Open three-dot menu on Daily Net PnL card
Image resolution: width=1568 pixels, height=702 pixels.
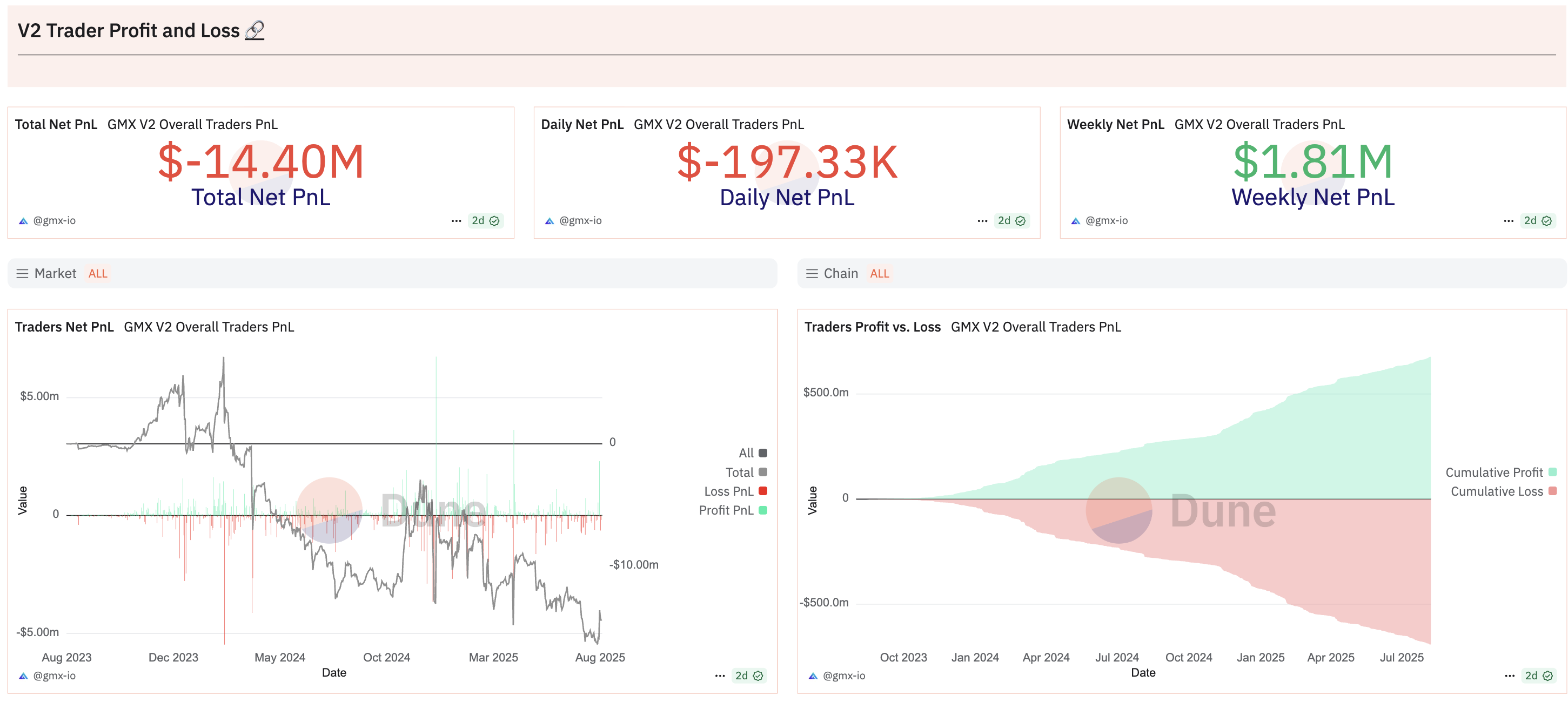[982, 221]
